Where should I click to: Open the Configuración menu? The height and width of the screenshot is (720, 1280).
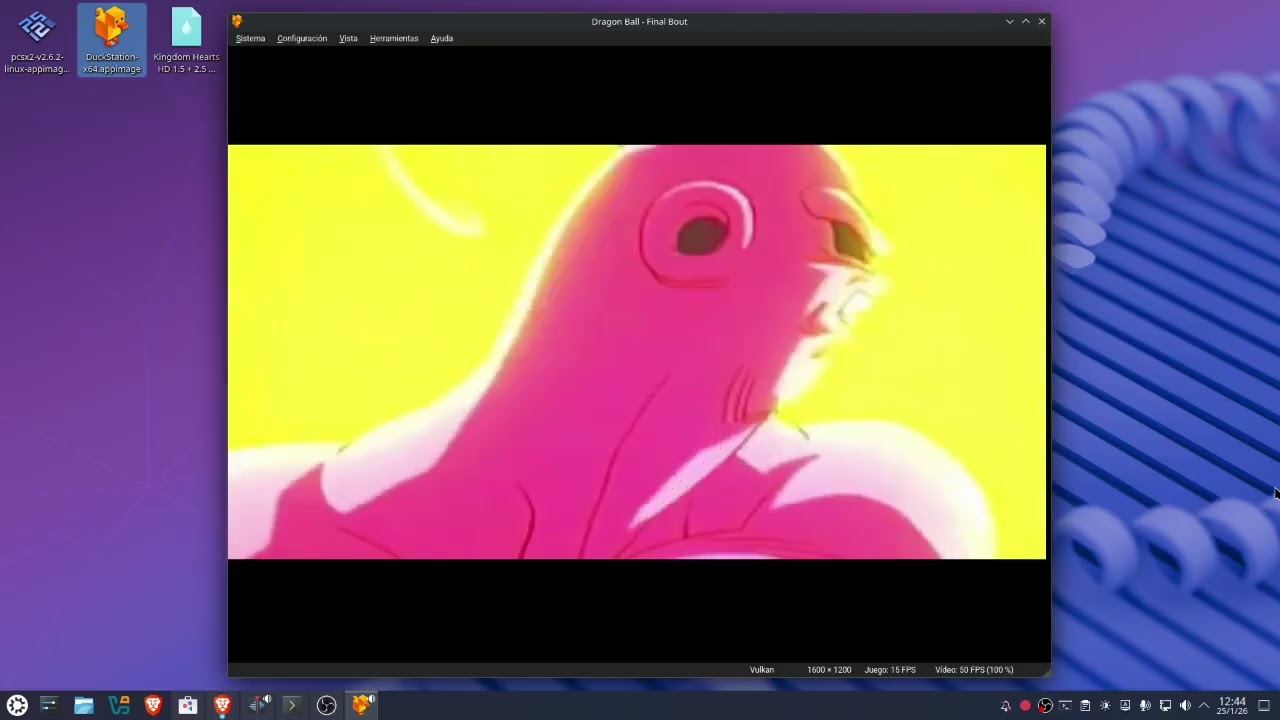302,38
